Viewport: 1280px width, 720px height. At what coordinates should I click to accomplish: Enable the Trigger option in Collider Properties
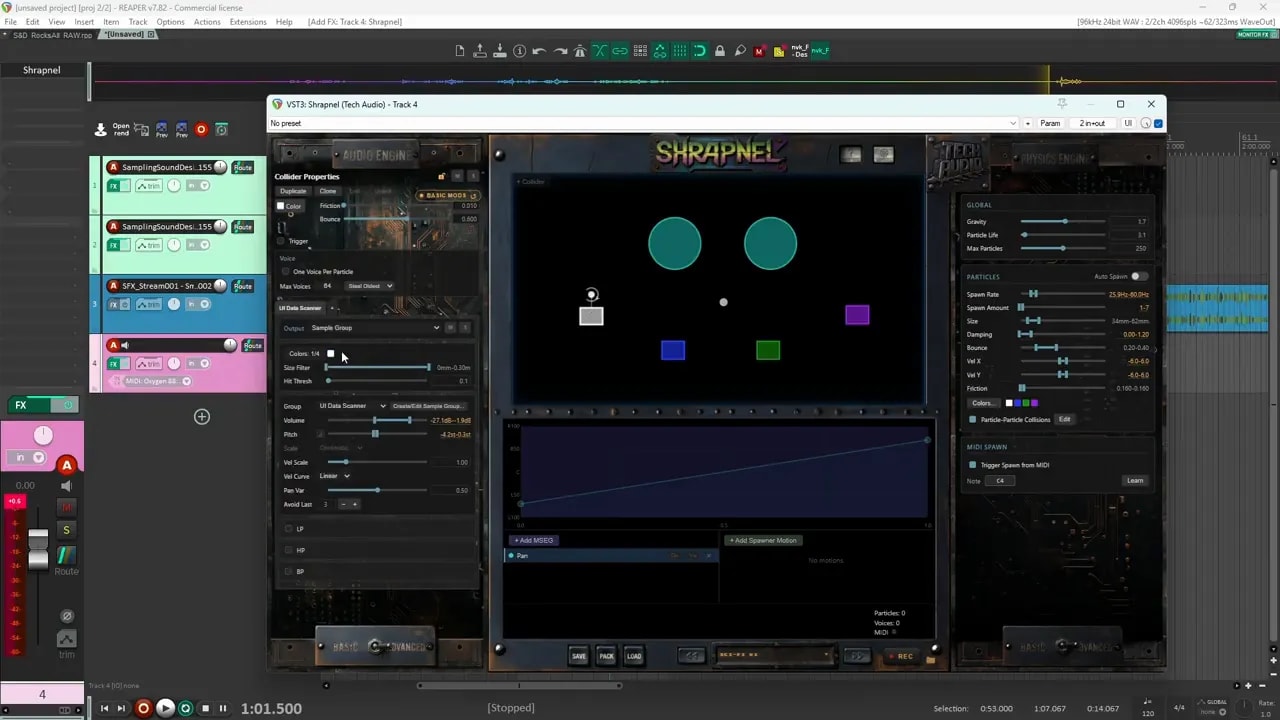coord(281,241)
